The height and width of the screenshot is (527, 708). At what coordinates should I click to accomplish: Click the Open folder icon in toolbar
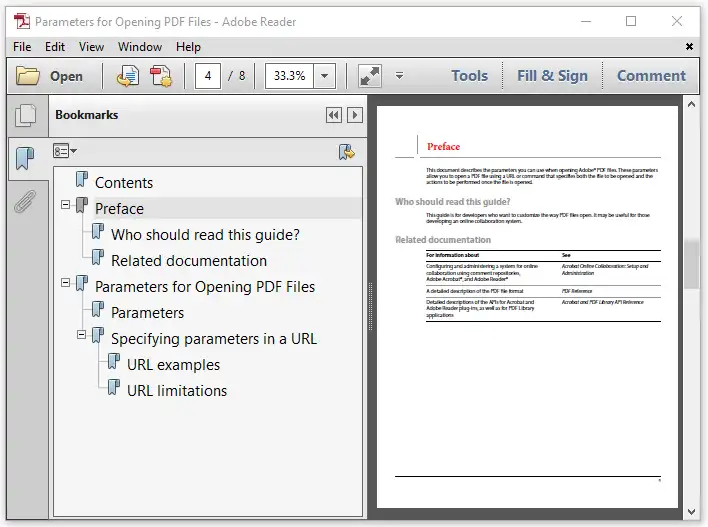(28, 76)
